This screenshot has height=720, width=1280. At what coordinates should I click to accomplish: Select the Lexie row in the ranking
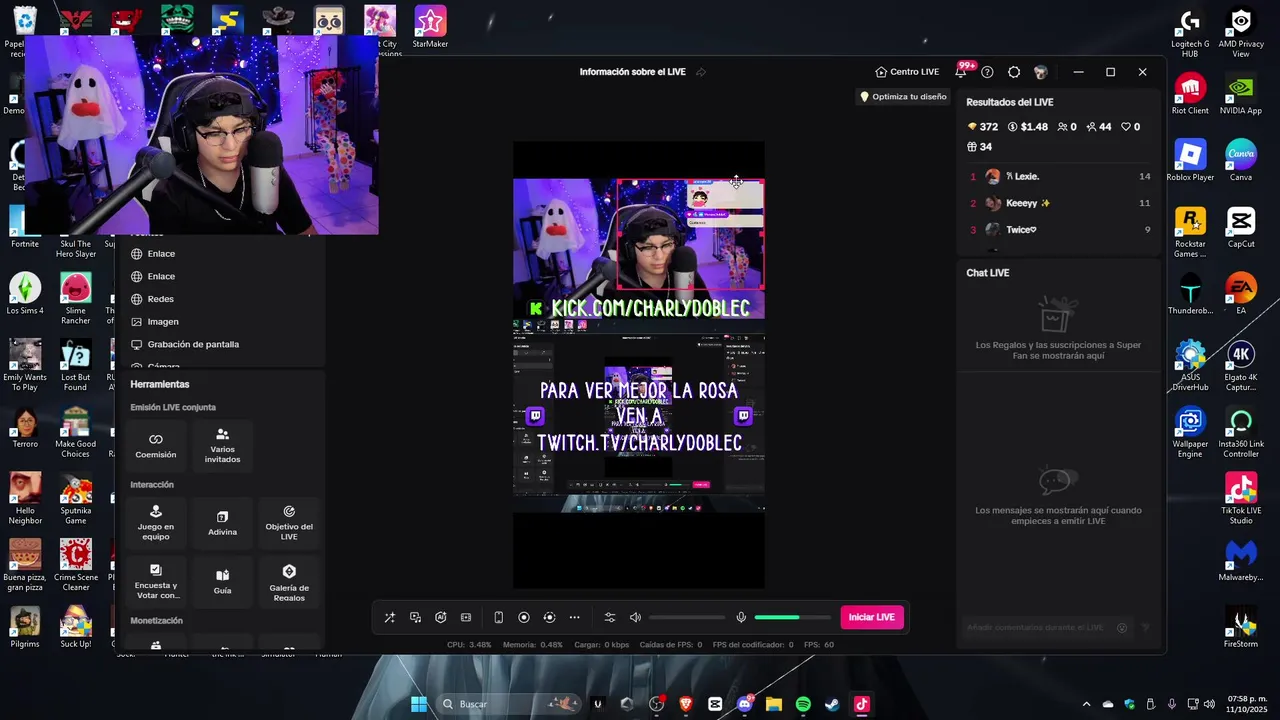(1060, 176)
